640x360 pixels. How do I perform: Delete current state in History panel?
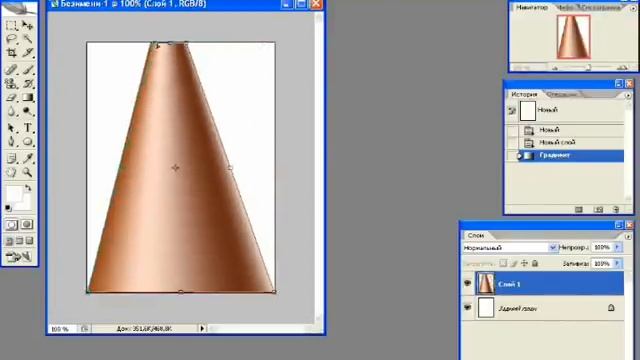click(x=616, y=209)
